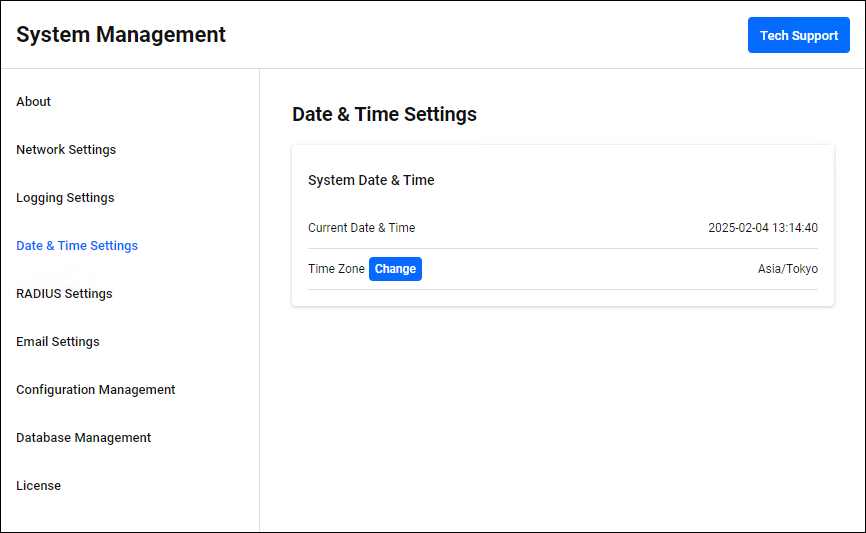
Task: Open Logging Settings section
Action: (65, 198)
